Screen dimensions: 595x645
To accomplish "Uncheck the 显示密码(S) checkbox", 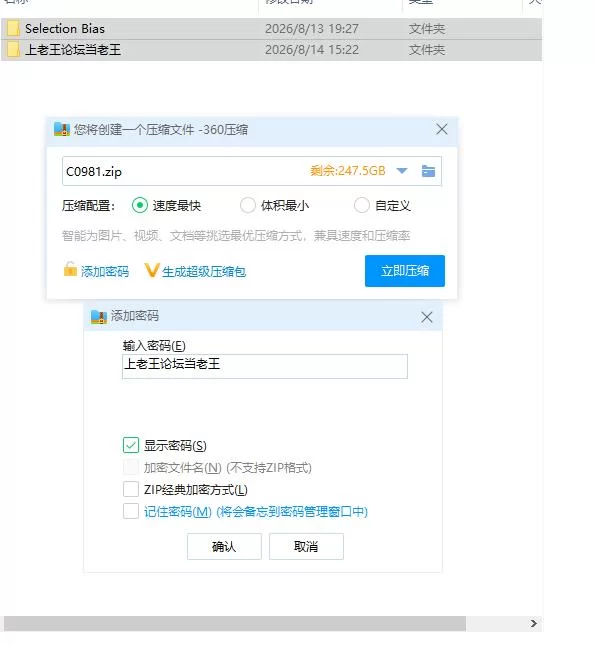I will coord(131,445).
